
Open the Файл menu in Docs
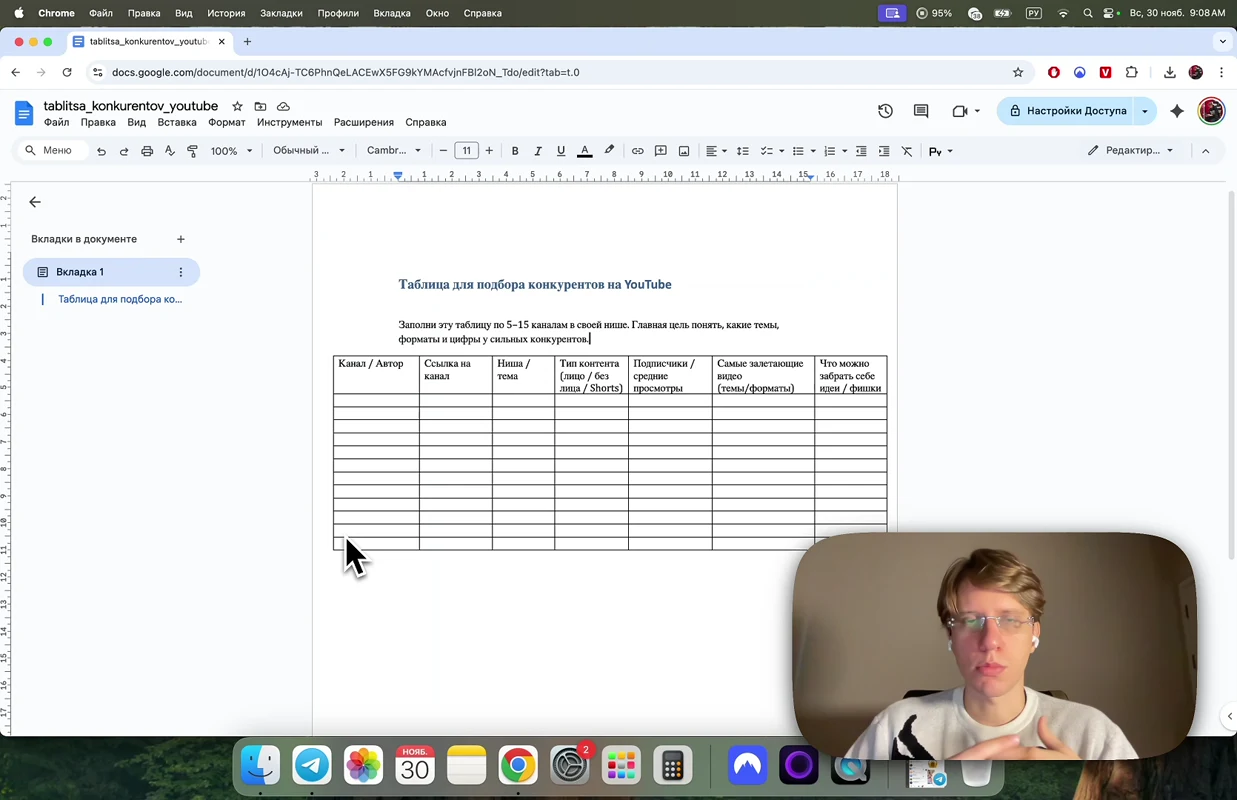click(x=56, y=122)
